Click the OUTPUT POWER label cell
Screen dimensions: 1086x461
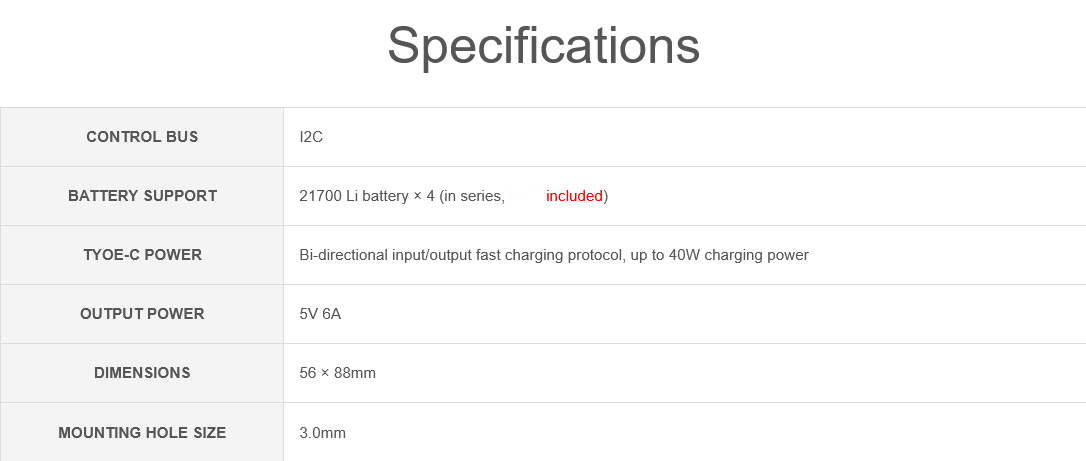142,314
